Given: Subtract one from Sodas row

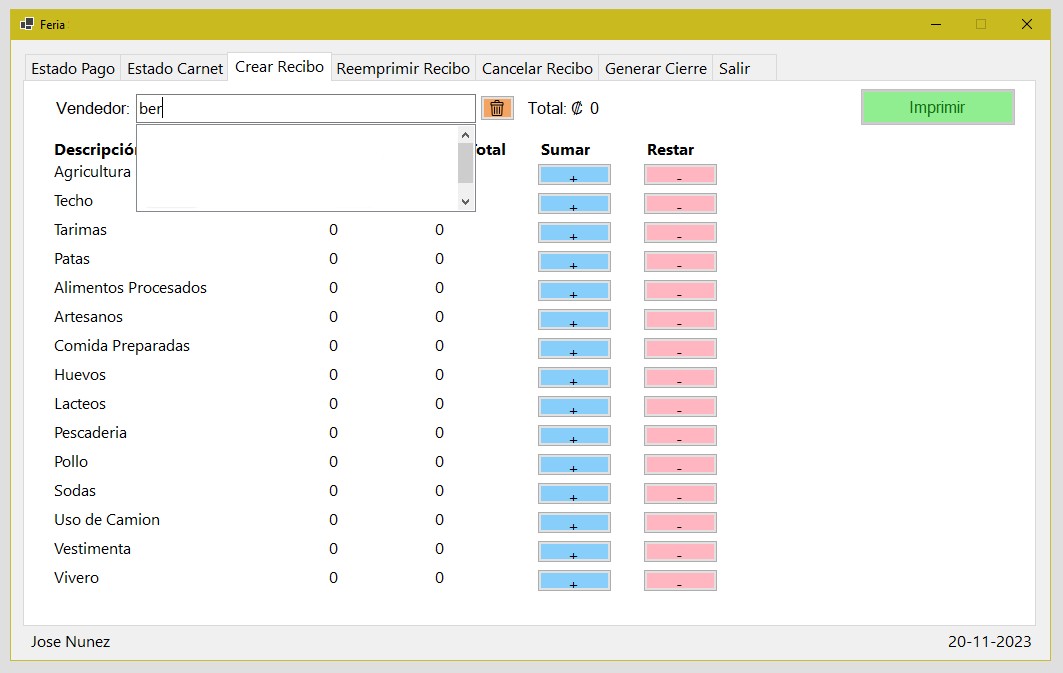Looking at the screenshot, I should coord(680,494).
